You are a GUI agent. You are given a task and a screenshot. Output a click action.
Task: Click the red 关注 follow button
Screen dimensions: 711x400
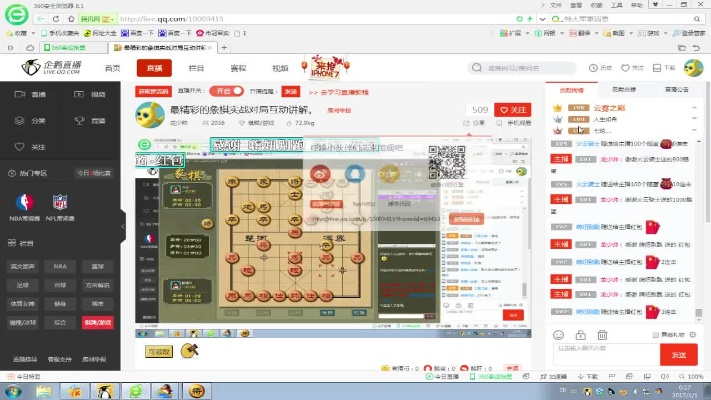coord(512,110)
